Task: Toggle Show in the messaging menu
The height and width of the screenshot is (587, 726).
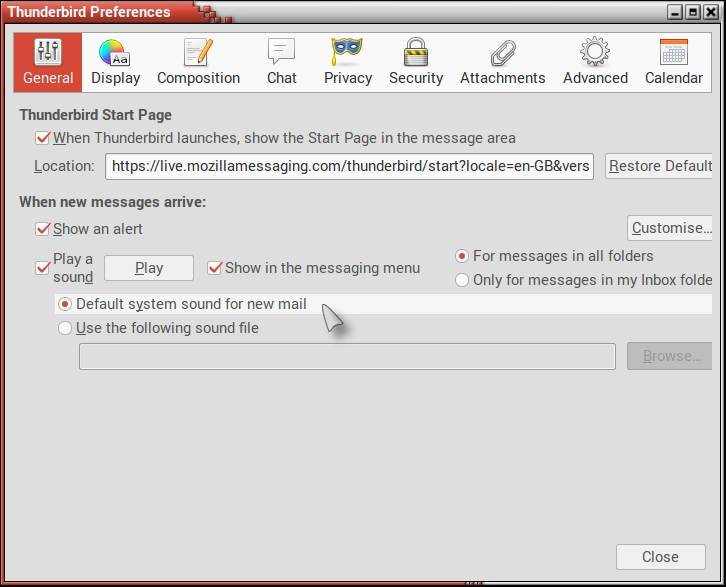Action: (x=215, y=268)
